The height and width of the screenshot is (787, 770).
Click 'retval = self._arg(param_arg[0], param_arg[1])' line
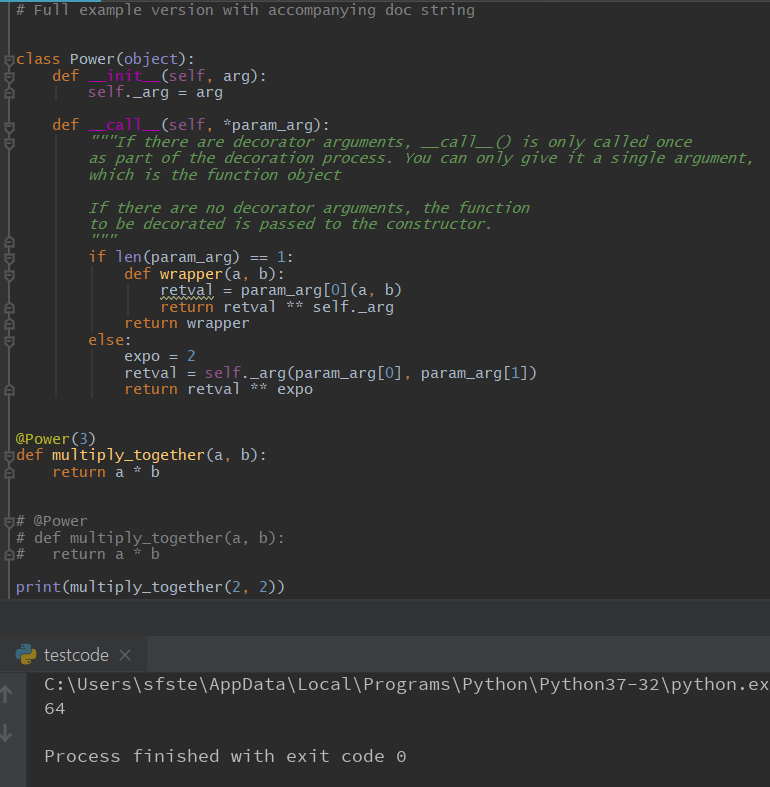[331, 373]
